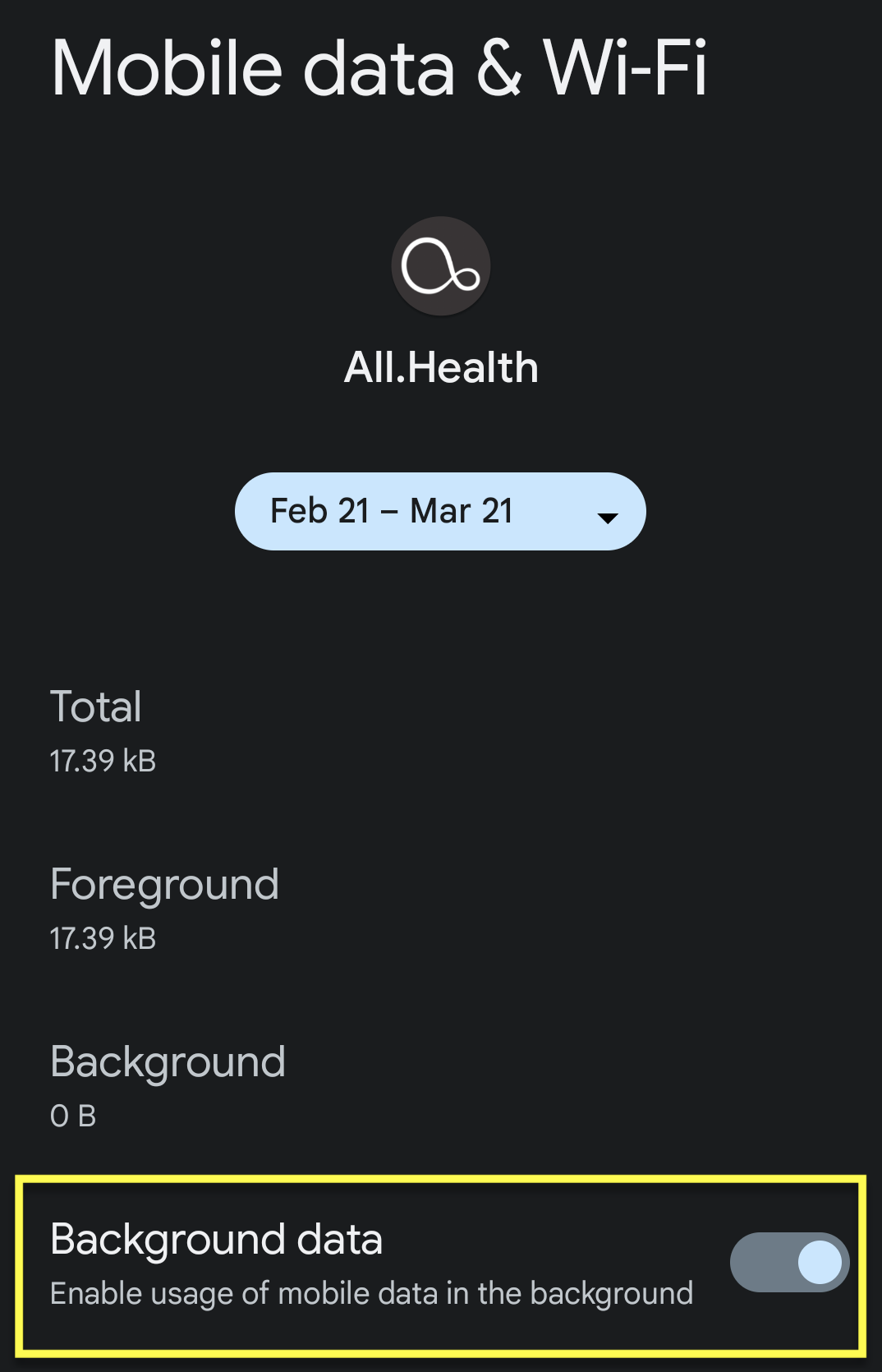
Task: Select the Total usage entry
Action: (96, 707)
